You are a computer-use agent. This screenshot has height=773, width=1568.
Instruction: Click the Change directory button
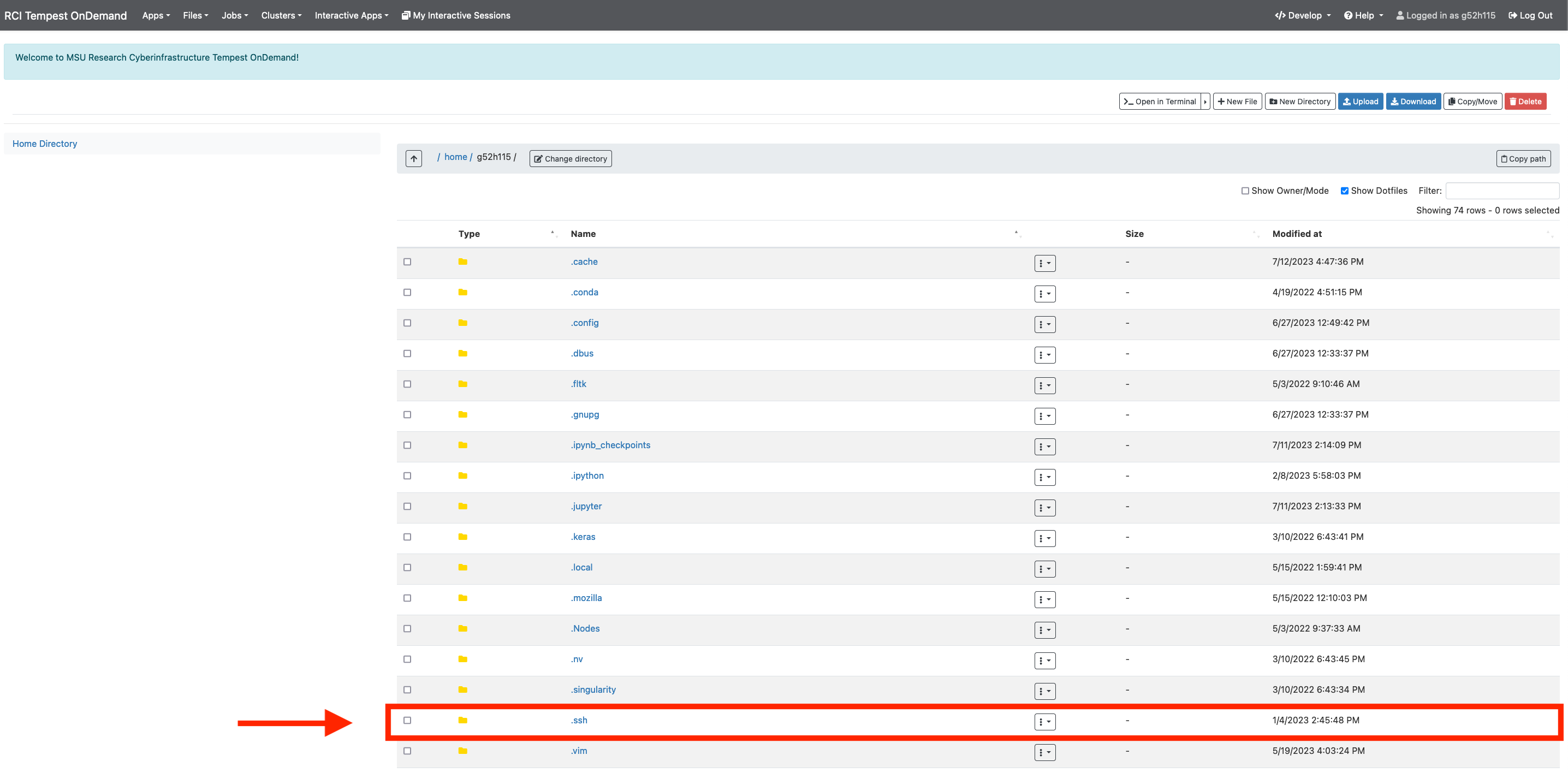[x=571, y=158]
